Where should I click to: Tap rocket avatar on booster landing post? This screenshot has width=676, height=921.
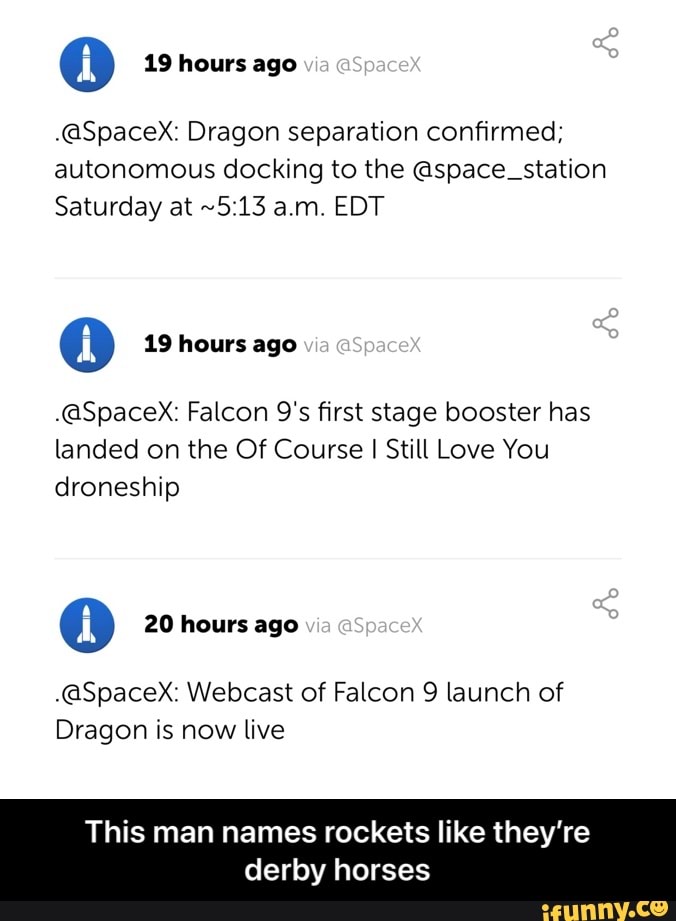click(85, 344)
